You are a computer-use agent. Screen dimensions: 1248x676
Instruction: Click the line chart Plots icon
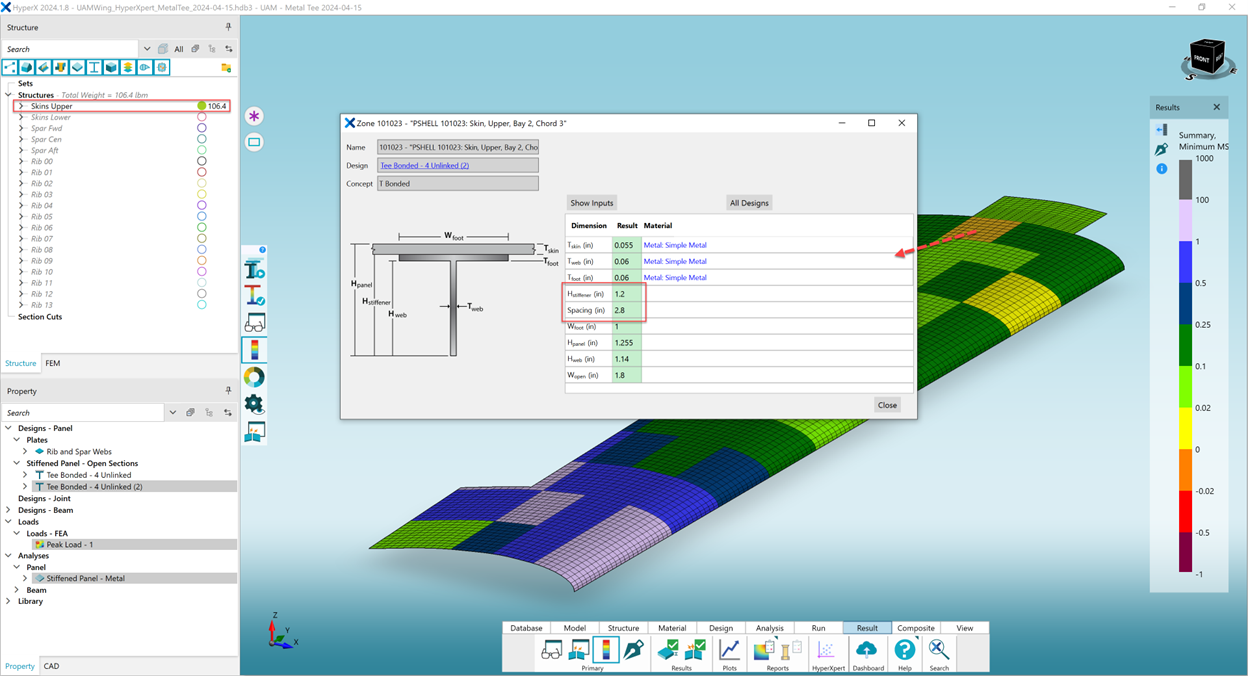pos(729,650)
